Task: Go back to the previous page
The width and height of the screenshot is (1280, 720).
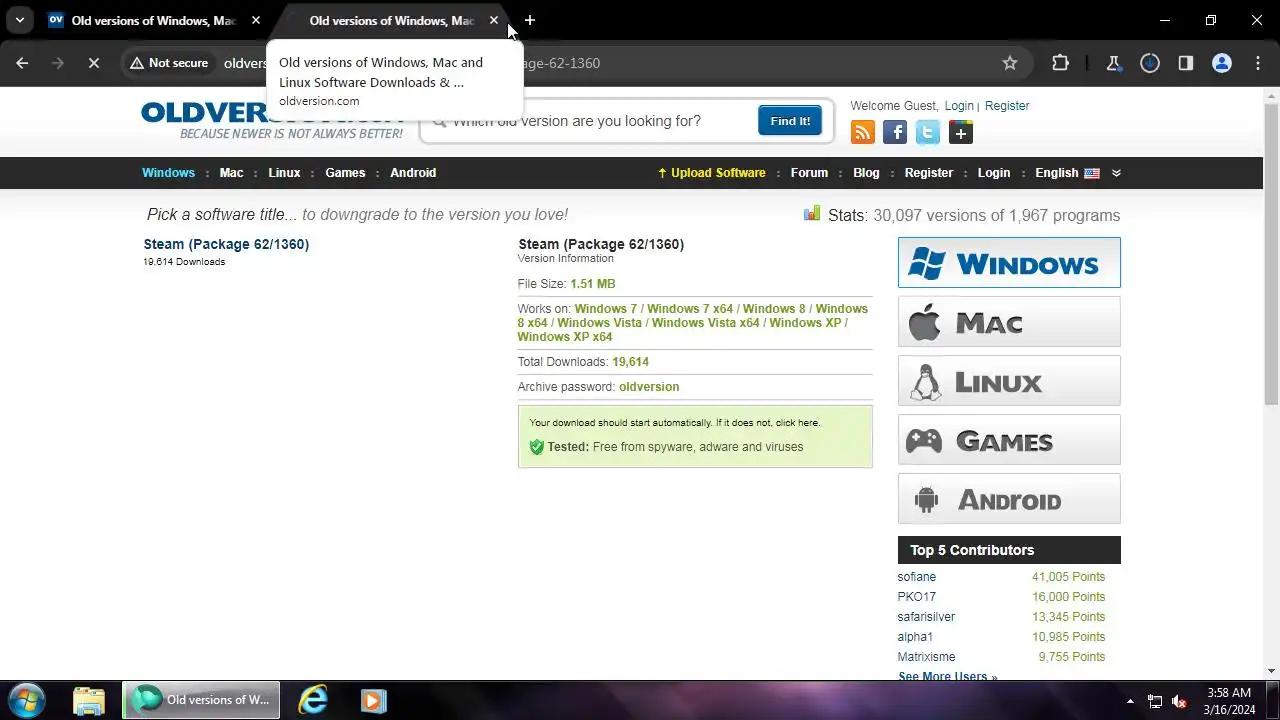Action: tap(22, 63)
